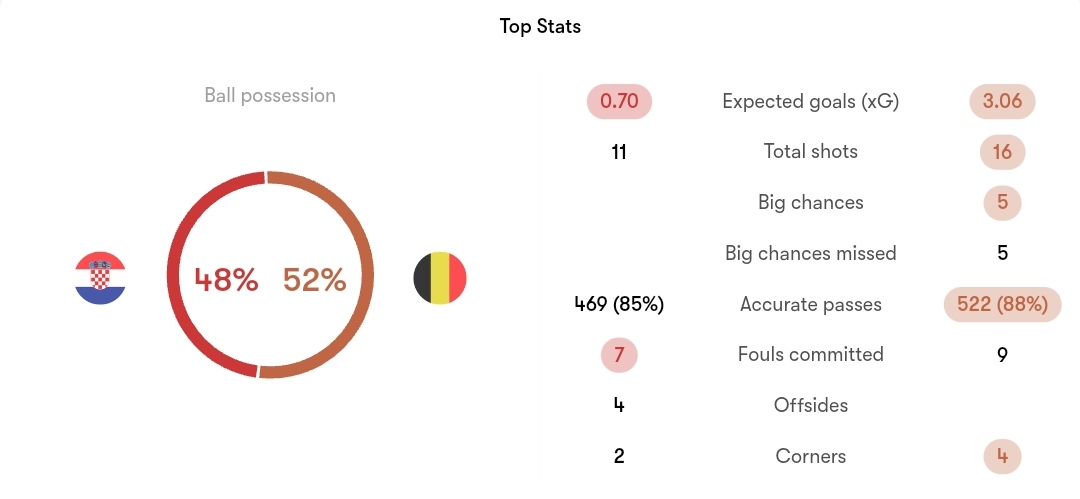Click the Big chances 5 badge
The width and height of the screenshot is (1080, 499).
pyautogui.click(x=1002, y=203)
